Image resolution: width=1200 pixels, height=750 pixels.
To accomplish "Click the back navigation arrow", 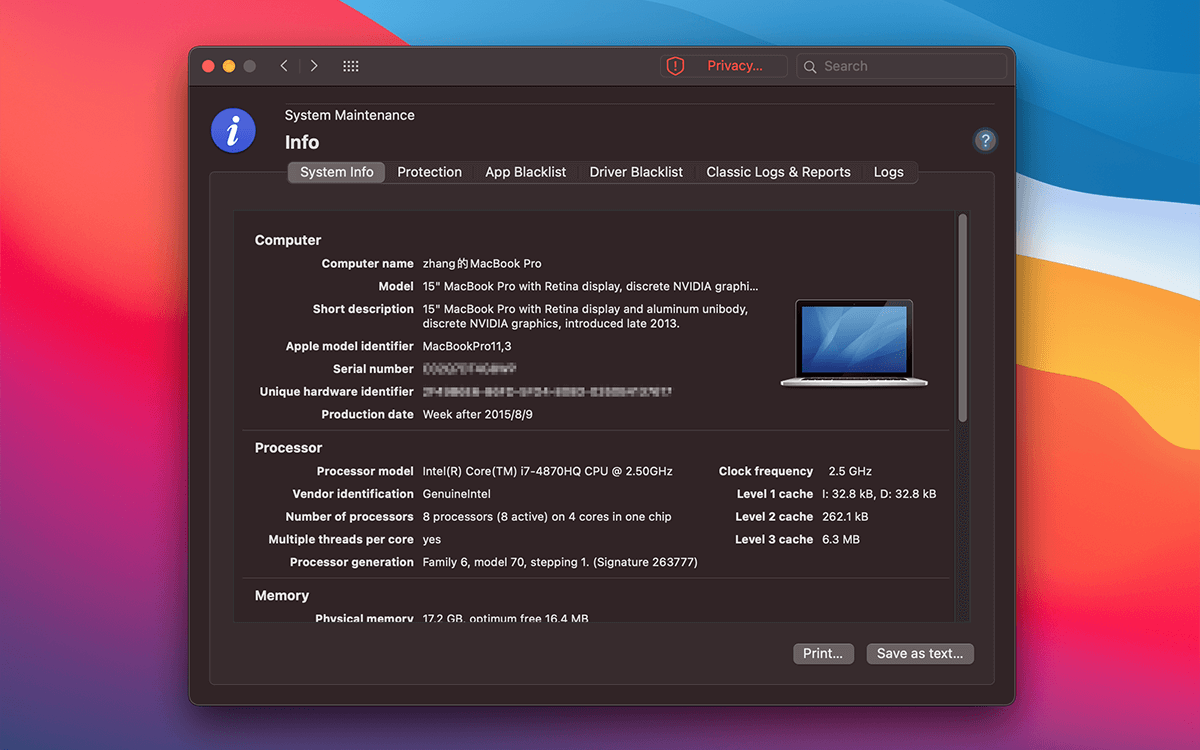I will [x=284, y=66].
